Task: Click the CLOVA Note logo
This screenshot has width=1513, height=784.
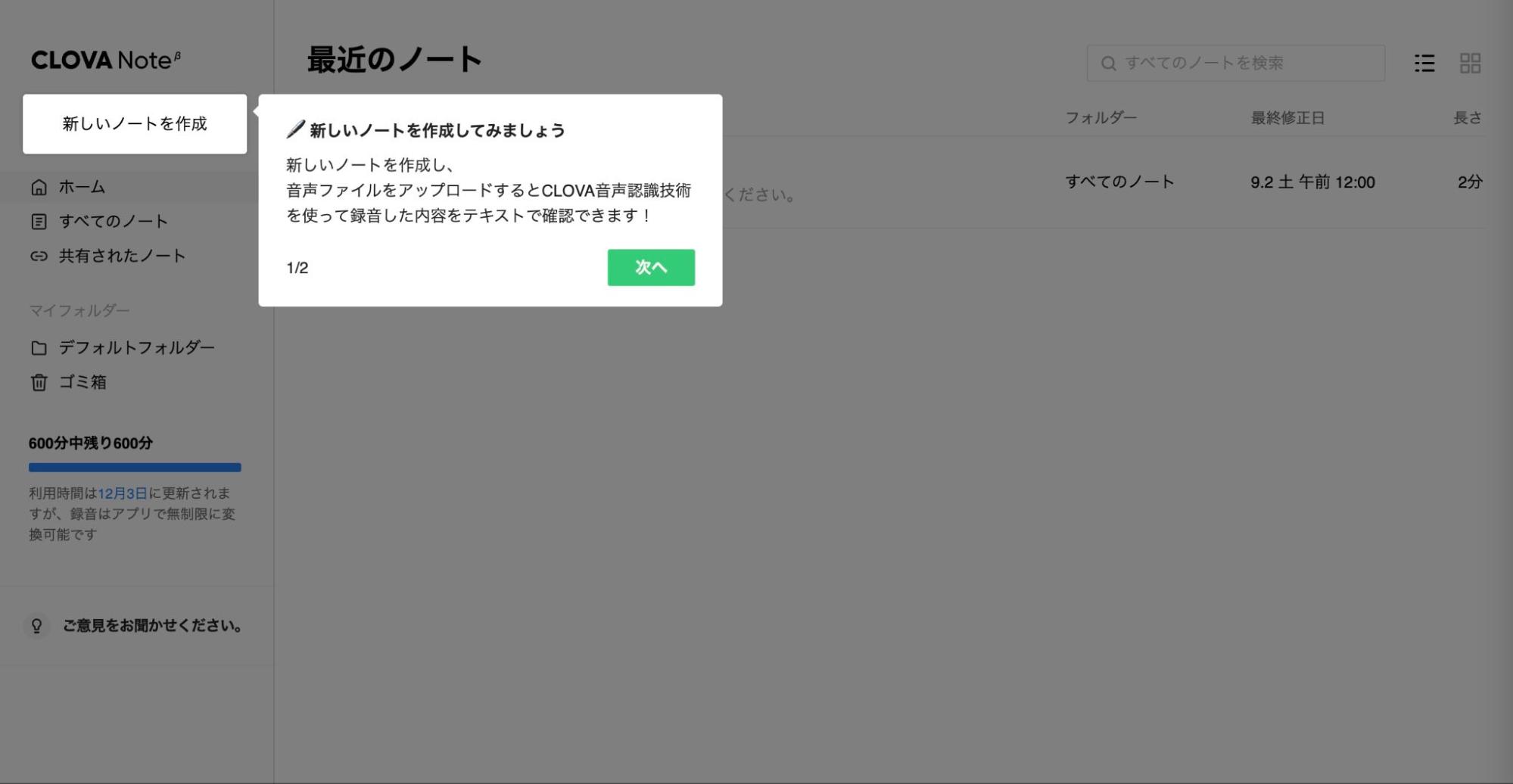Action: [x=106, y=60]
